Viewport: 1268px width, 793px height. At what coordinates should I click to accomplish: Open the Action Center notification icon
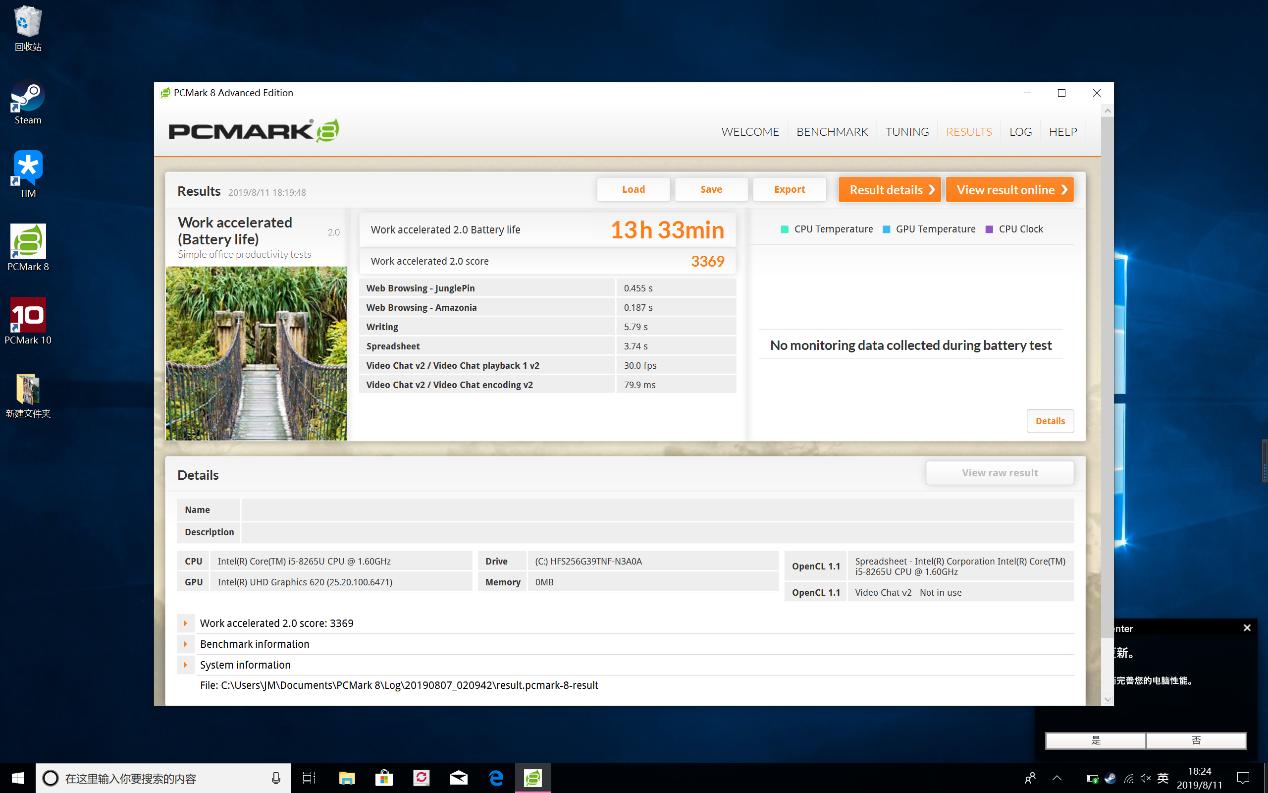1244,778
